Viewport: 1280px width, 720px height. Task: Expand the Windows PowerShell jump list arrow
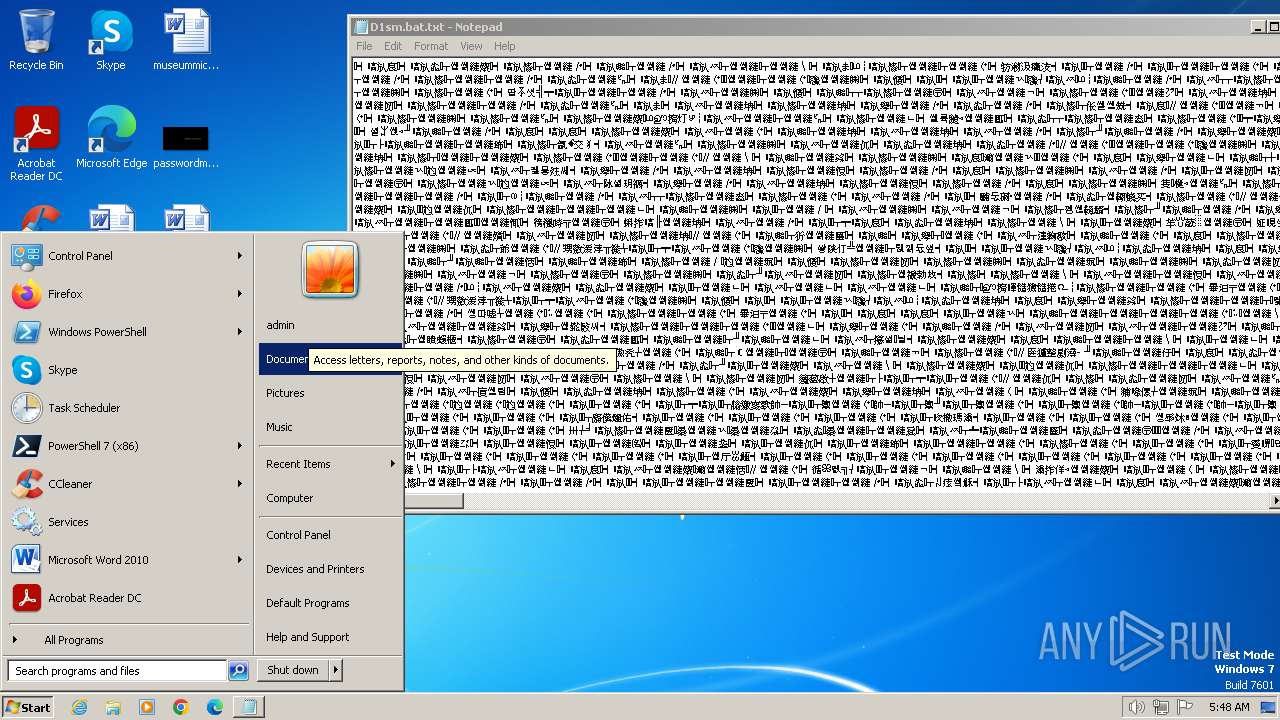point(240,332)
